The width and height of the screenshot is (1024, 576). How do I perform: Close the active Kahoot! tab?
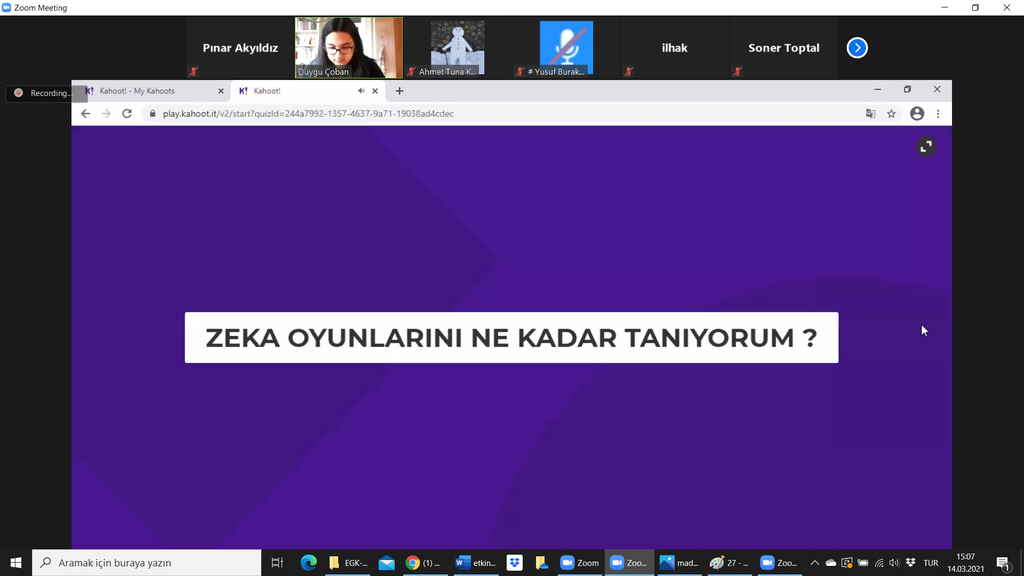click(375, 91)
